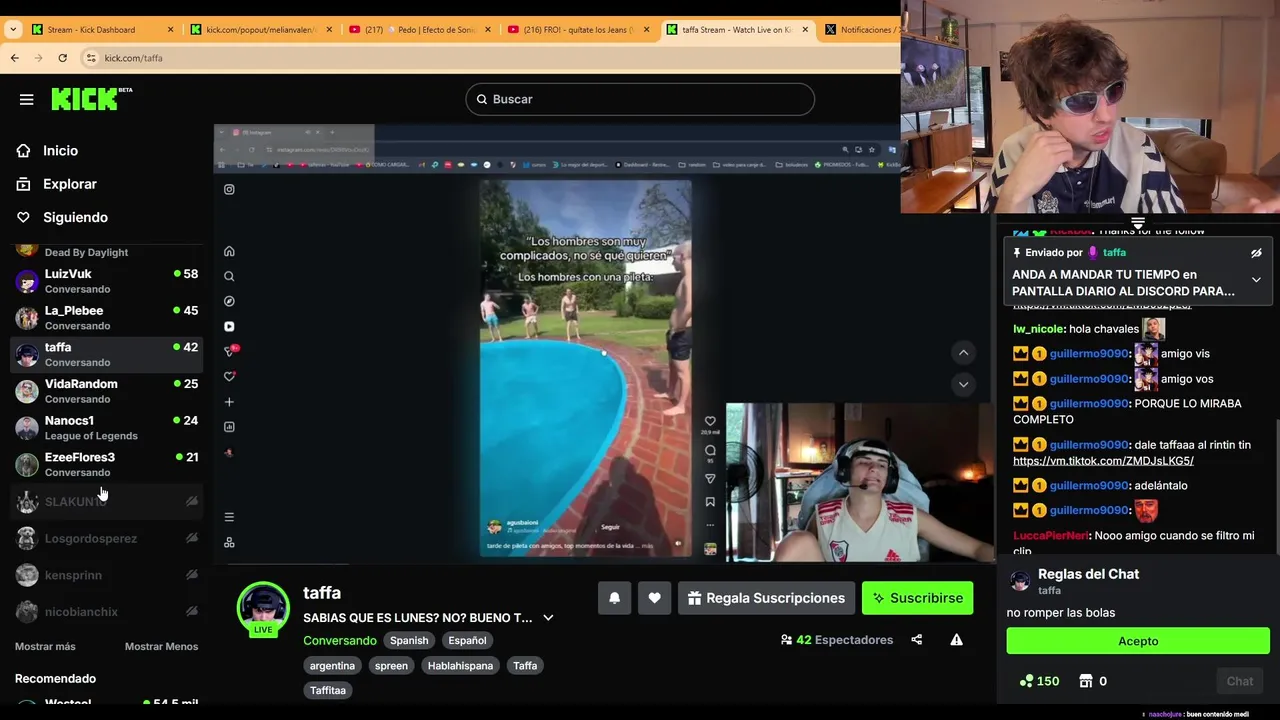The image size is (1280, 720).
Task: Click the Buscar search field
Action: [x=640, y=99]
